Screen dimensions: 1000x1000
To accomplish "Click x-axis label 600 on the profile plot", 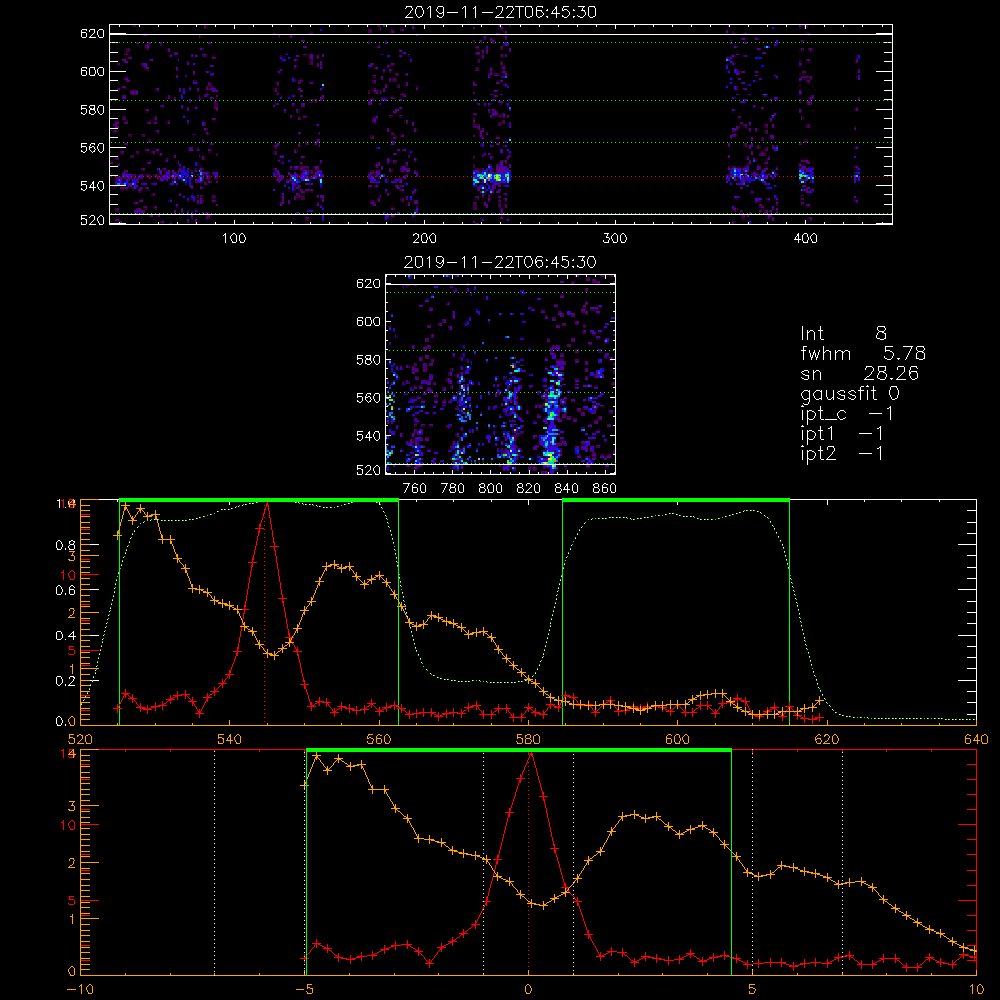I will click(677, 740).
